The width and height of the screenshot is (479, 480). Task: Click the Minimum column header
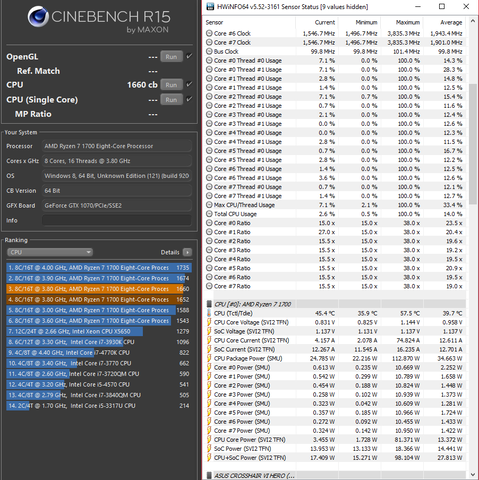click(x=366, y=22)
